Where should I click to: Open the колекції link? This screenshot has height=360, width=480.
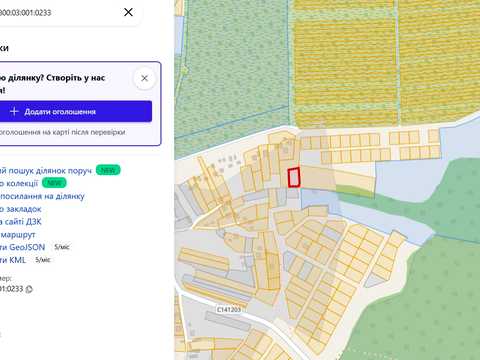(x=19, y=183)
